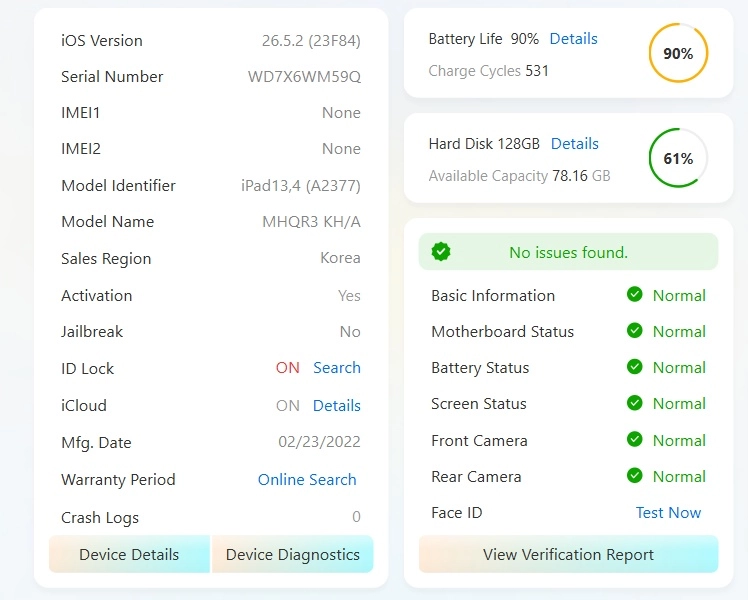Click Online Search for Warranty Period
Image resolution: width=748 pixels, height=600 pixels.
pos(307,479)
